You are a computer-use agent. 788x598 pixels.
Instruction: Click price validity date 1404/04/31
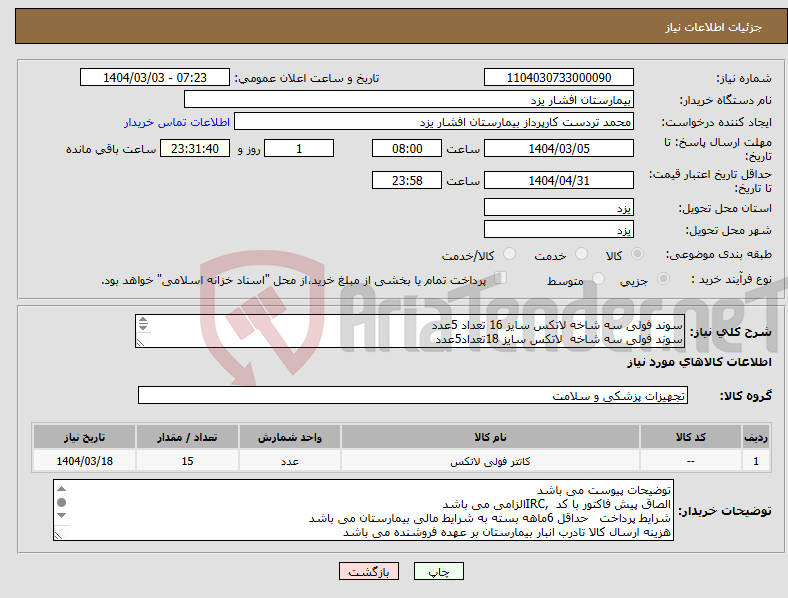click(558, 180)
